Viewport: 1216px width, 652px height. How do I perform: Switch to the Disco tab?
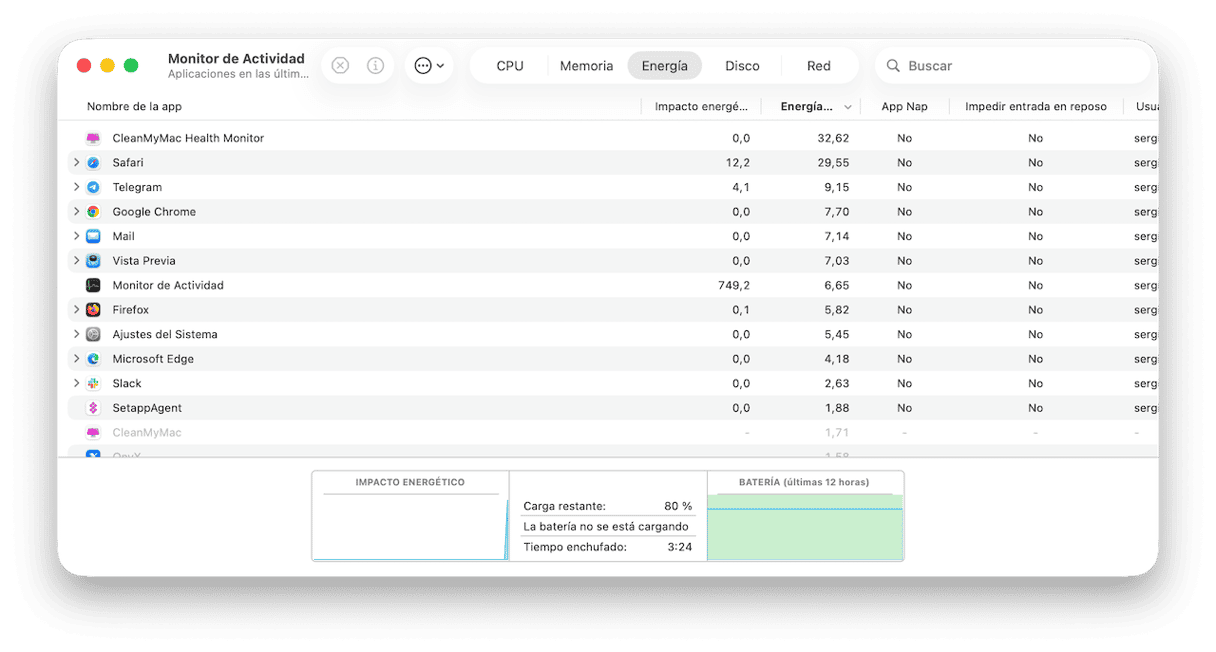[x=742, y=66]
